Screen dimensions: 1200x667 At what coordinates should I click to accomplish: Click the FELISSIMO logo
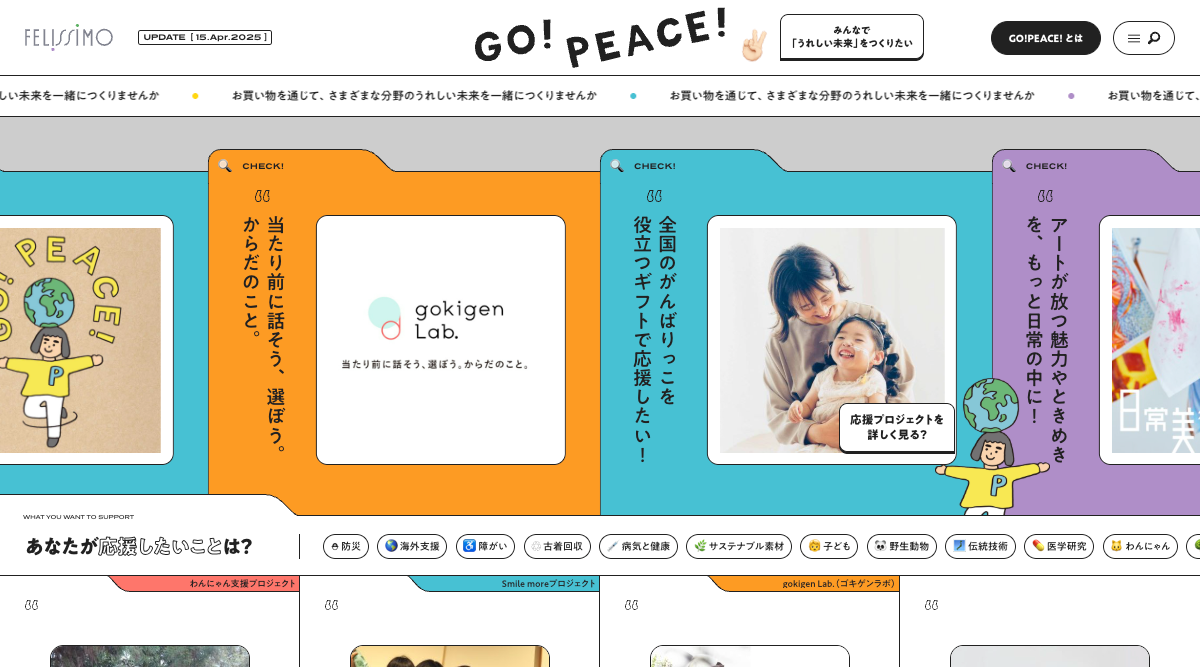(x=69, y=37)
